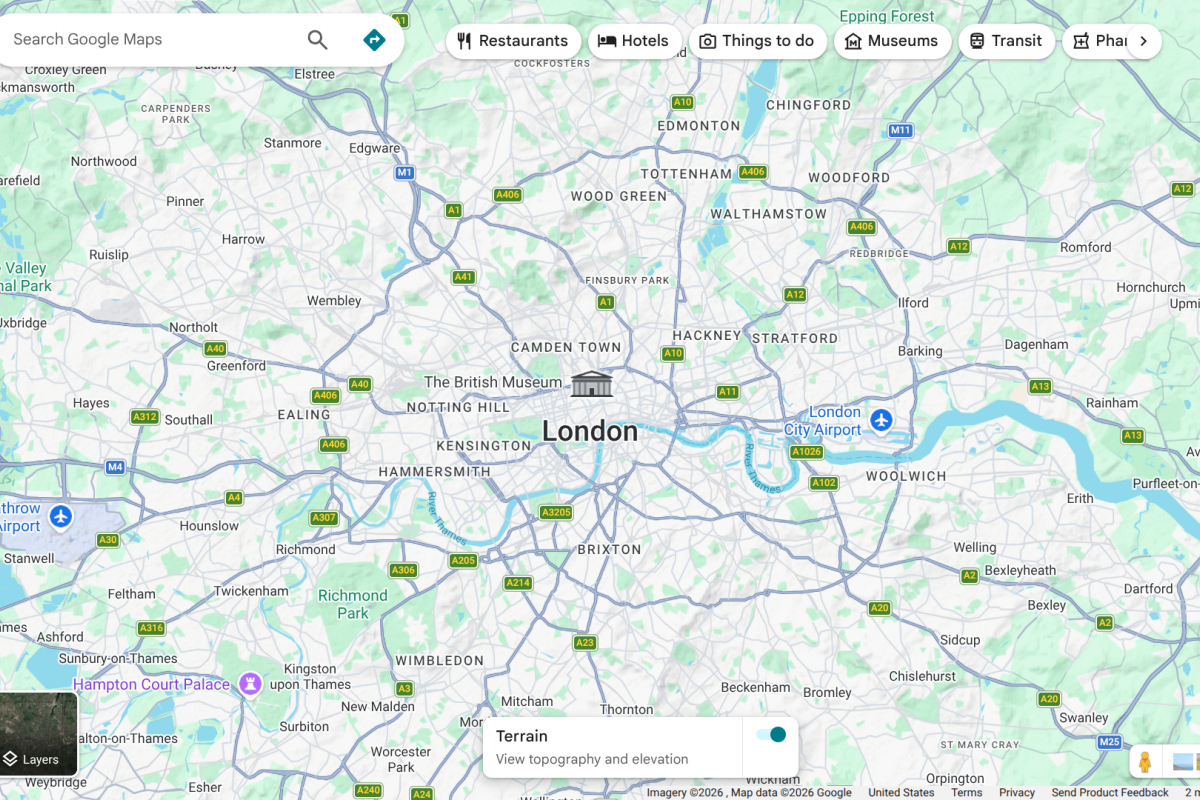Show Museums on the map

pyautogui.click(x=892, y=41)
